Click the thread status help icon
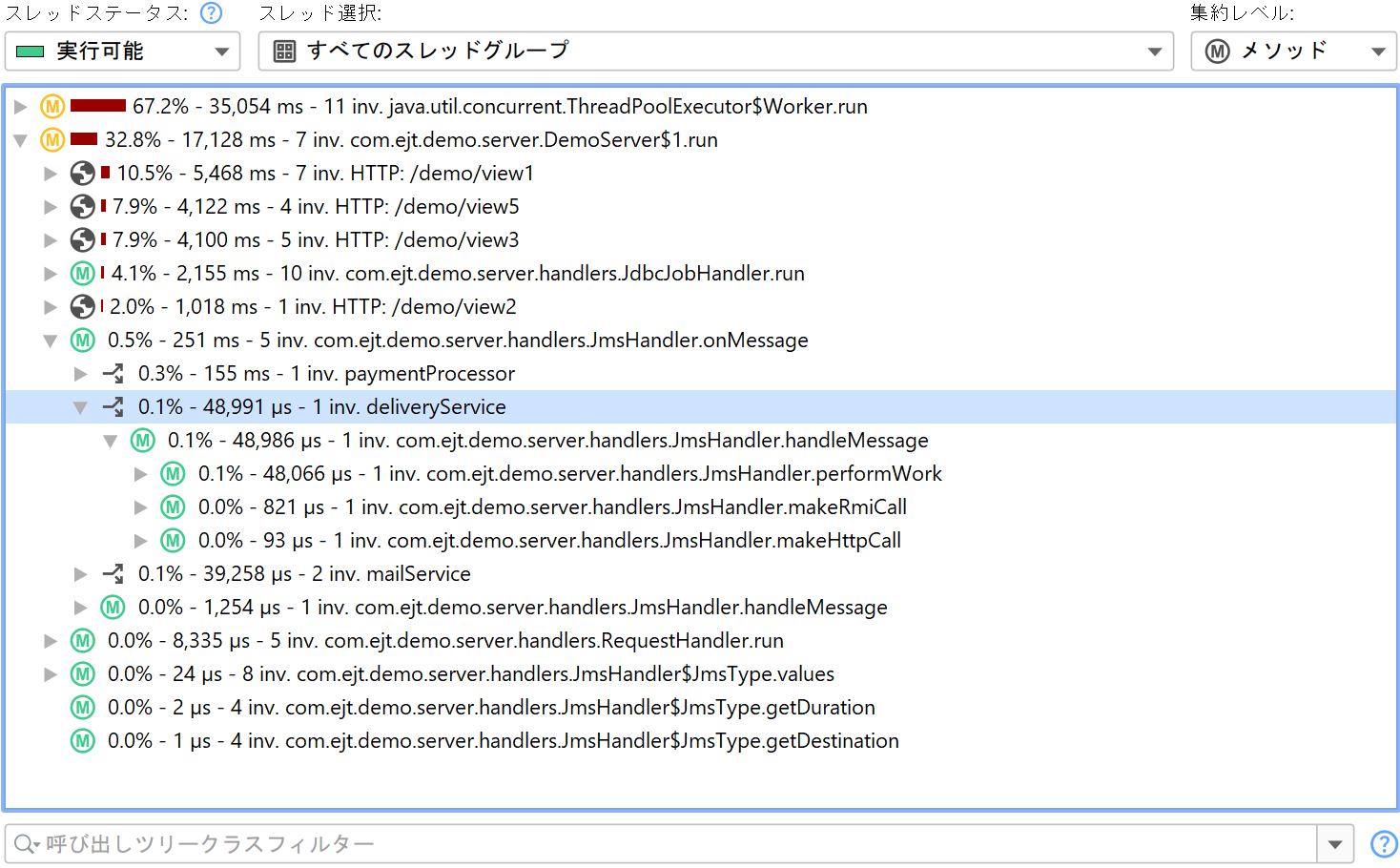This screenshot has width=1400, height=868. (212, 13)
